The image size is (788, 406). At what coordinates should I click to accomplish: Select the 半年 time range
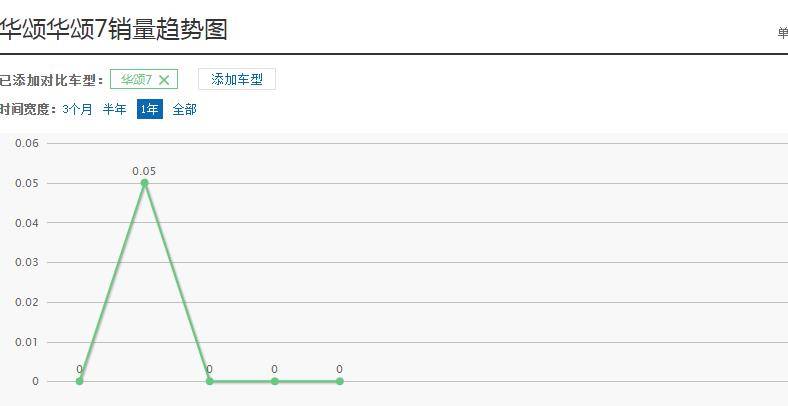click(115, 110)
